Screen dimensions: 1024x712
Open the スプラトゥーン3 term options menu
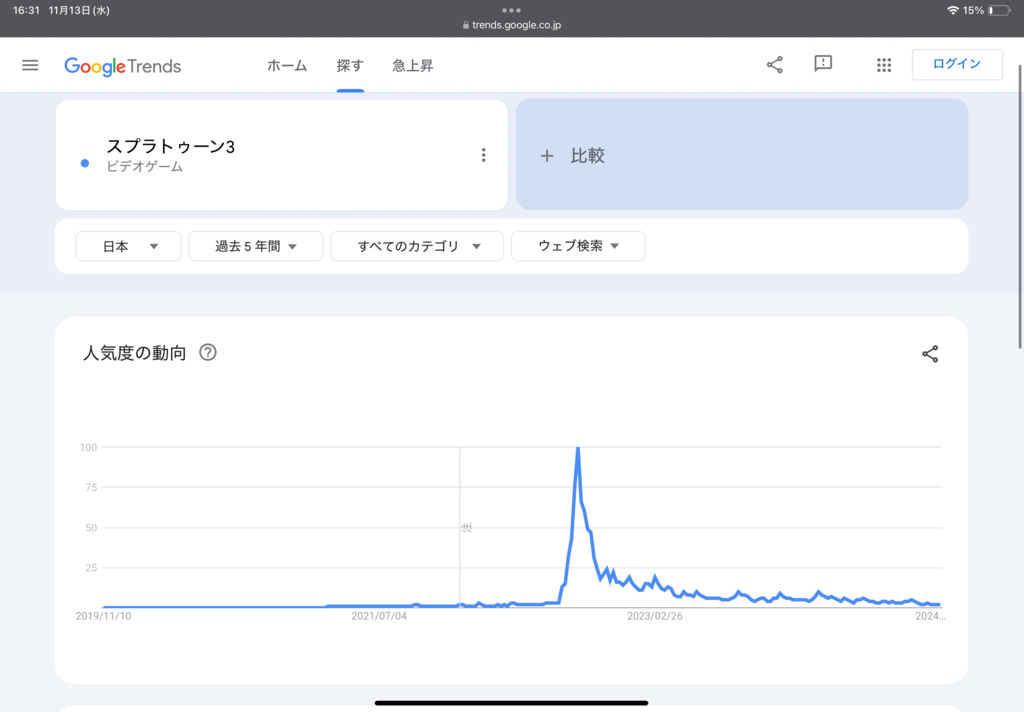483,155
